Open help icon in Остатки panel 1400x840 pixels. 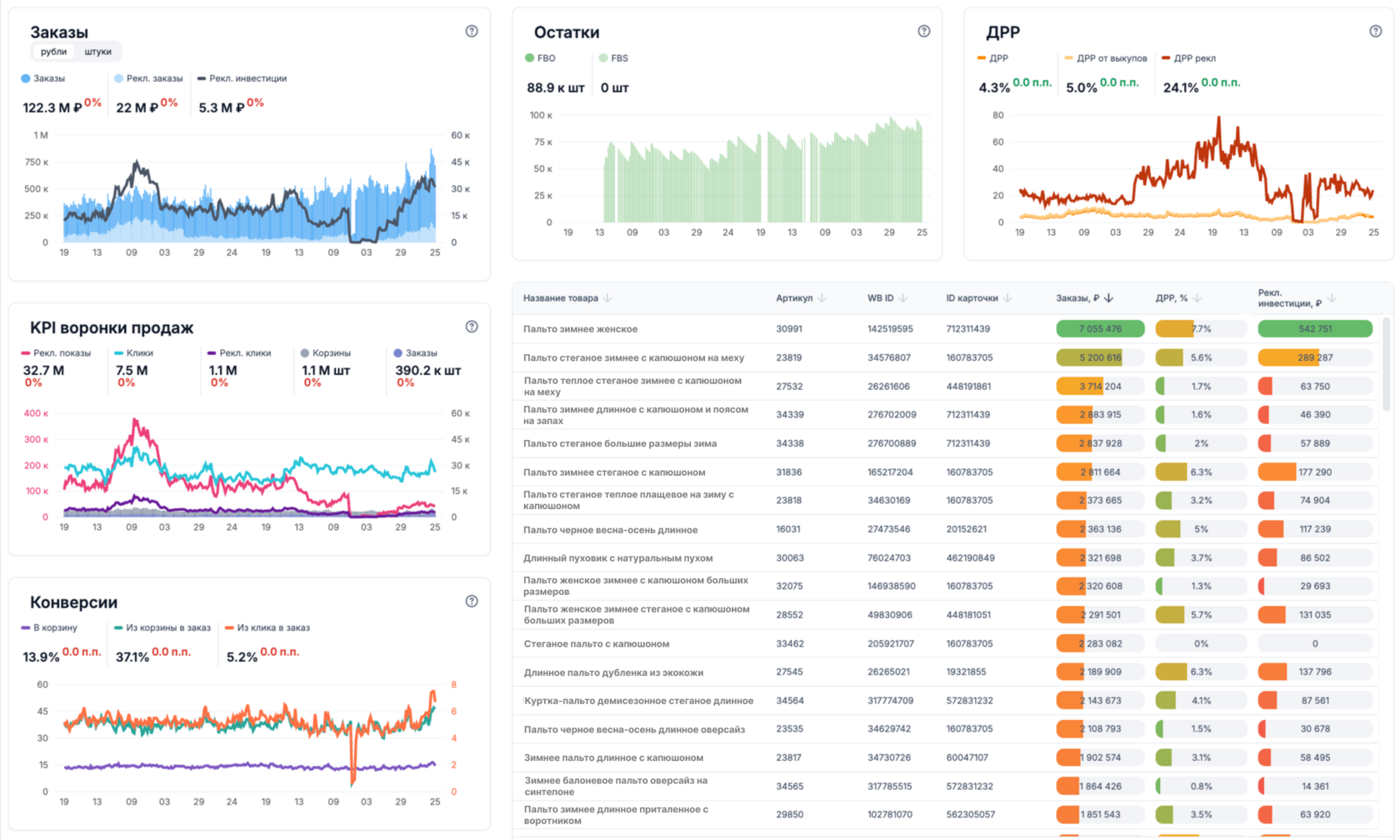(x=923, y=31)
